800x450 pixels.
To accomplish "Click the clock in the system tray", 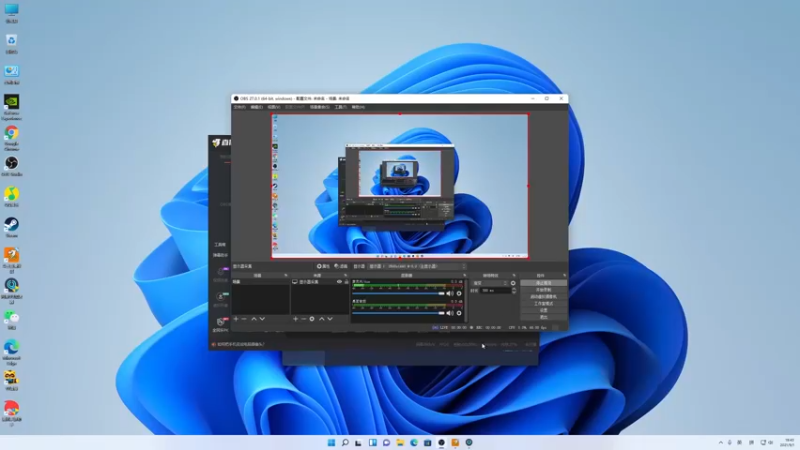I will coord(789,442).
